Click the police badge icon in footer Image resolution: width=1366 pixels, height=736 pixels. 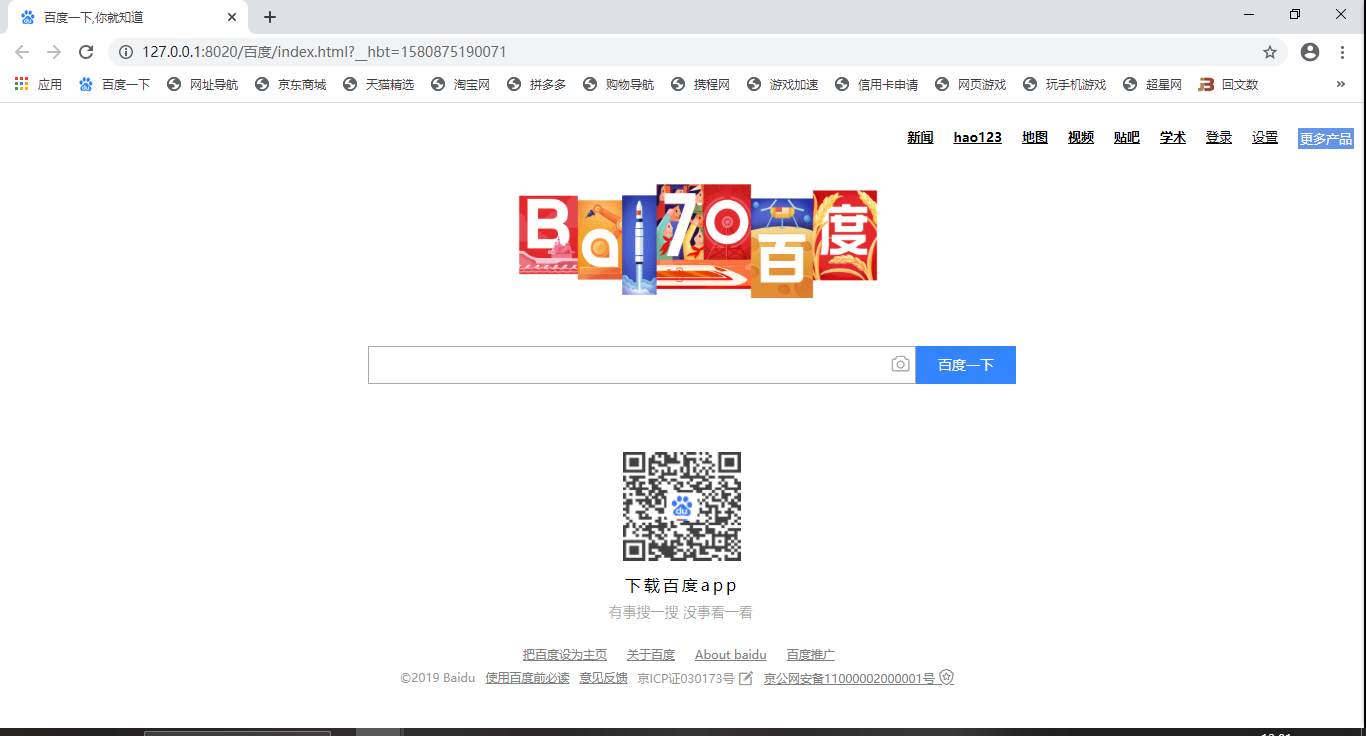click(946, 677)
